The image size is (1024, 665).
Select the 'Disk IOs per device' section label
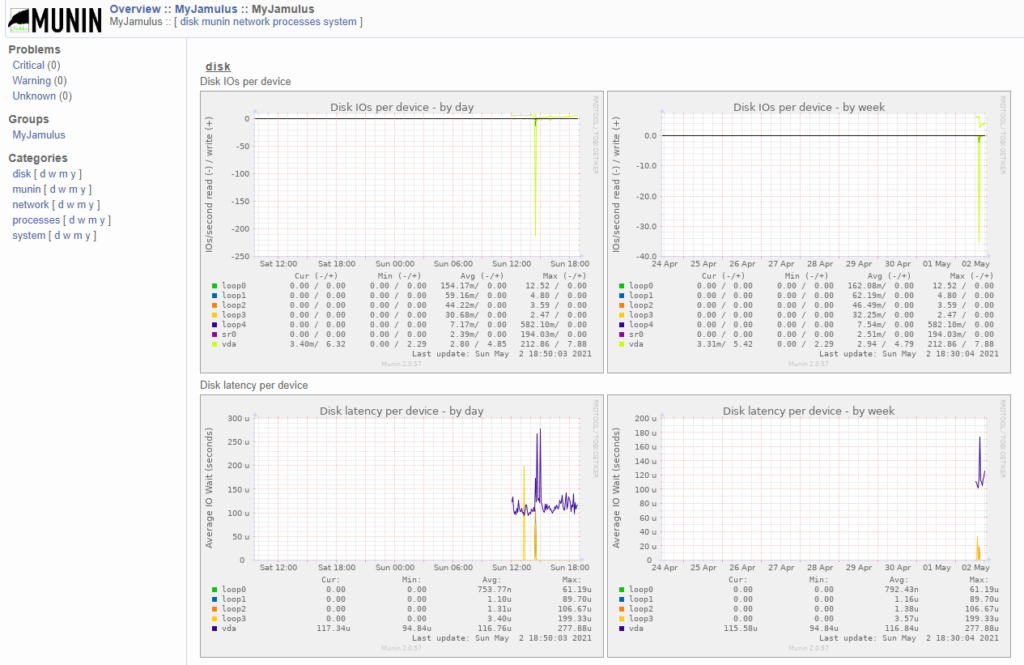tap(245, 82)
